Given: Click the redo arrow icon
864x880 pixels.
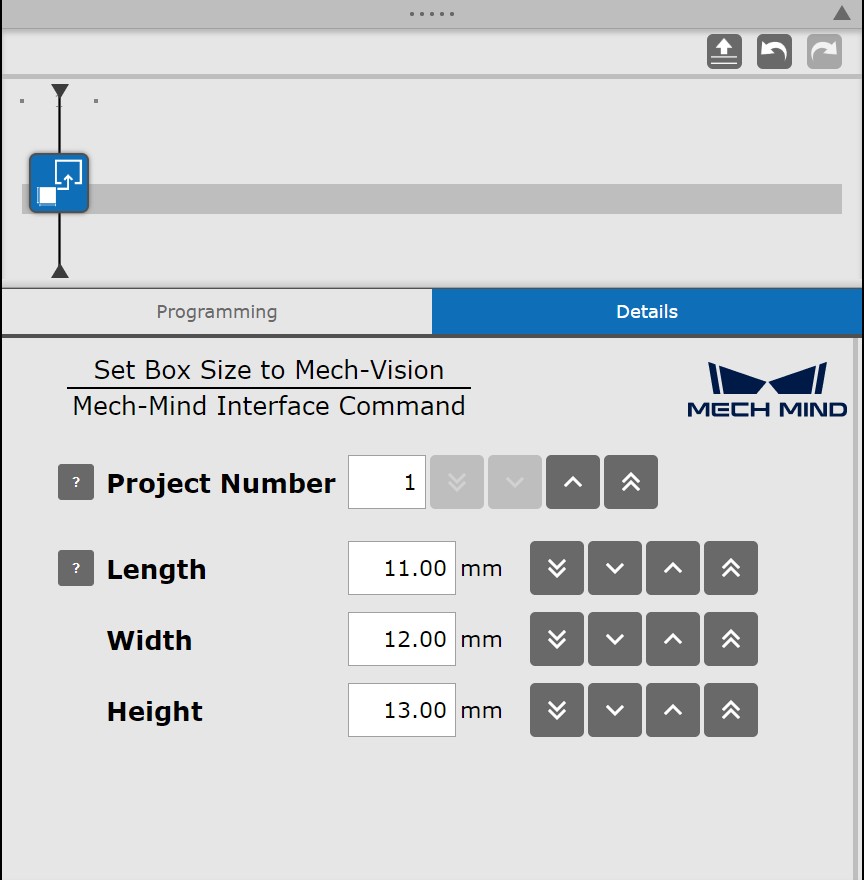Looking at the screenshot, I should coord(824,52).
